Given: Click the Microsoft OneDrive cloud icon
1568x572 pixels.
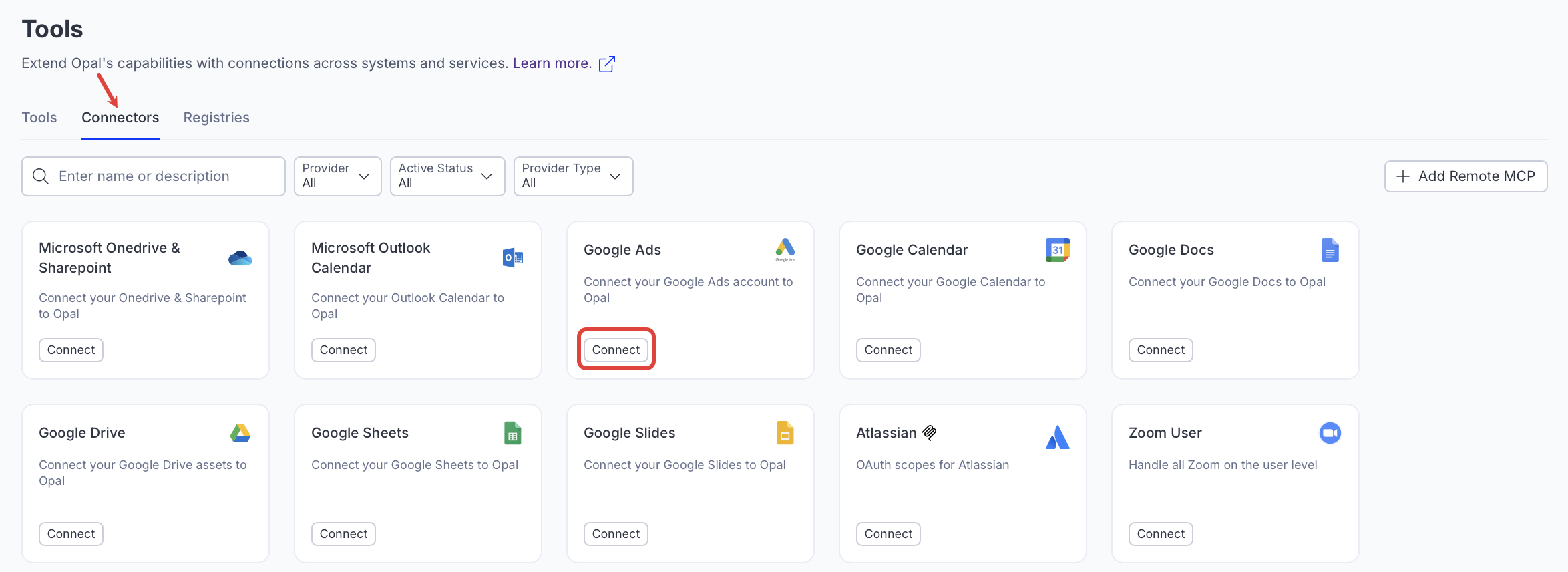Looking at the screenshot, I should pos(240,258).
